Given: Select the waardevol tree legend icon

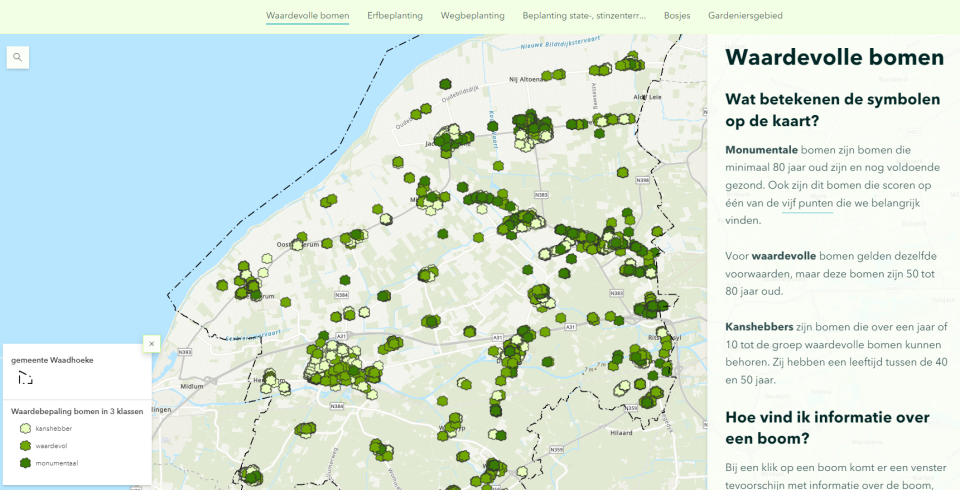Looking at the screenshot, I should [25, 445].
